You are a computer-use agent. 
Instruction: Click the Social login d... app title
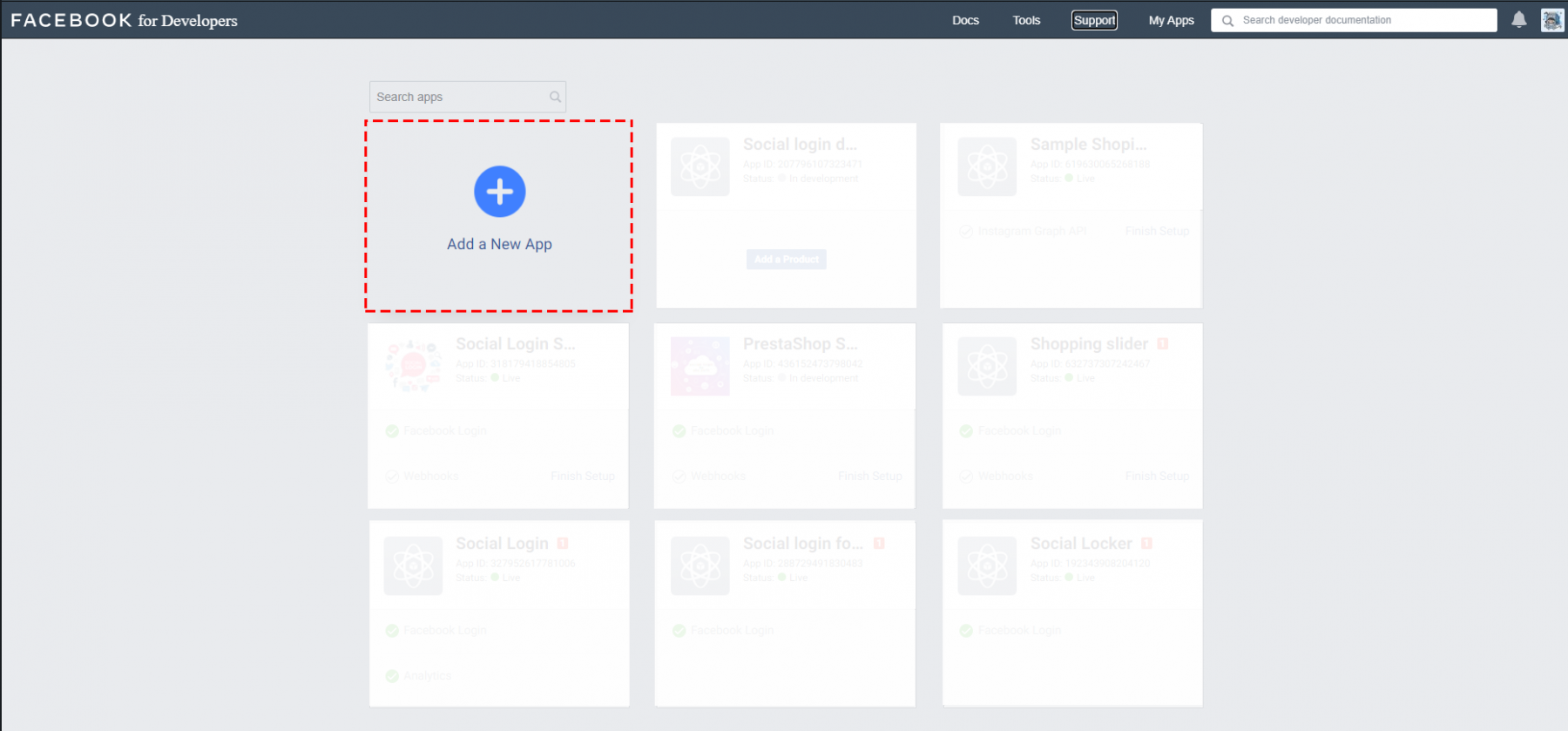(800, 145)
